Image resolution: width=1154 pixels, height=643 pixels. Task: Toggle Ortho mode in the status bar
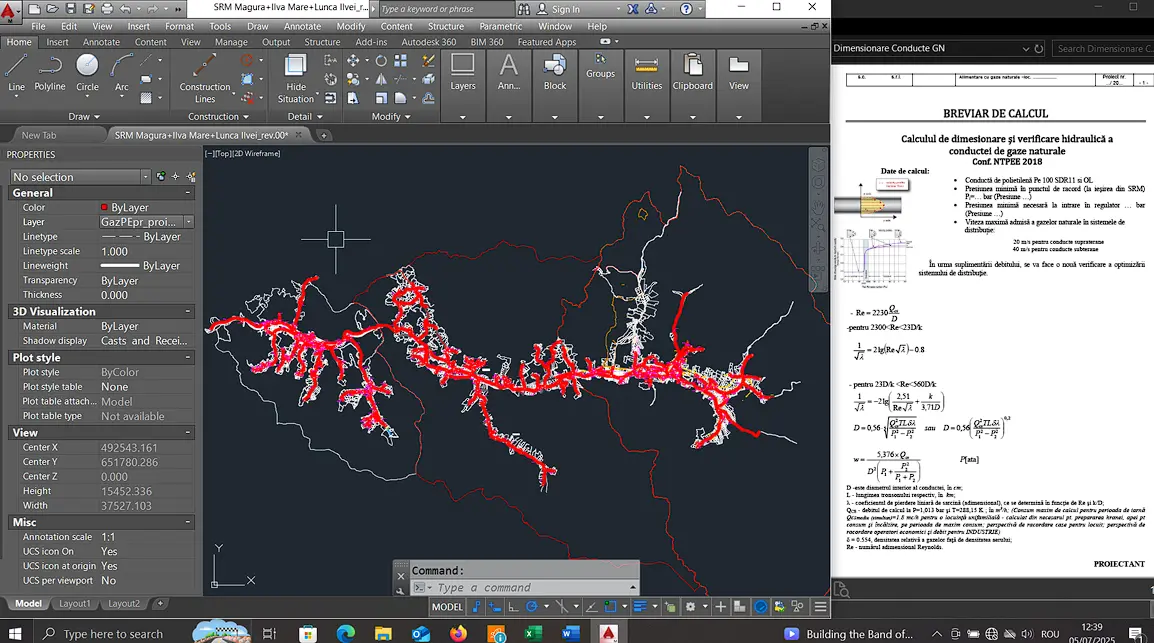point(512,606)
